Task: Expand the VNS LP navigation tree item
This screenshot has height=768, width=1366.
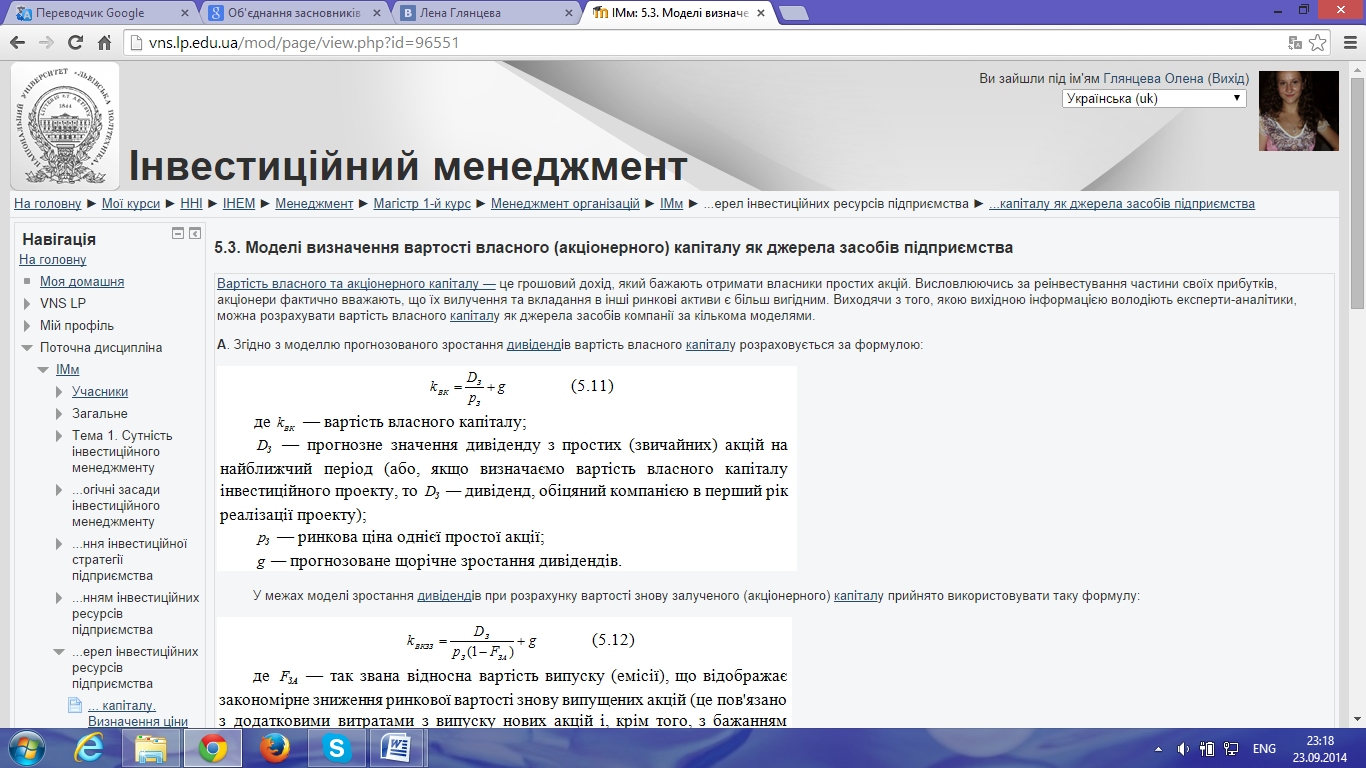Action: tap(28, 304)
